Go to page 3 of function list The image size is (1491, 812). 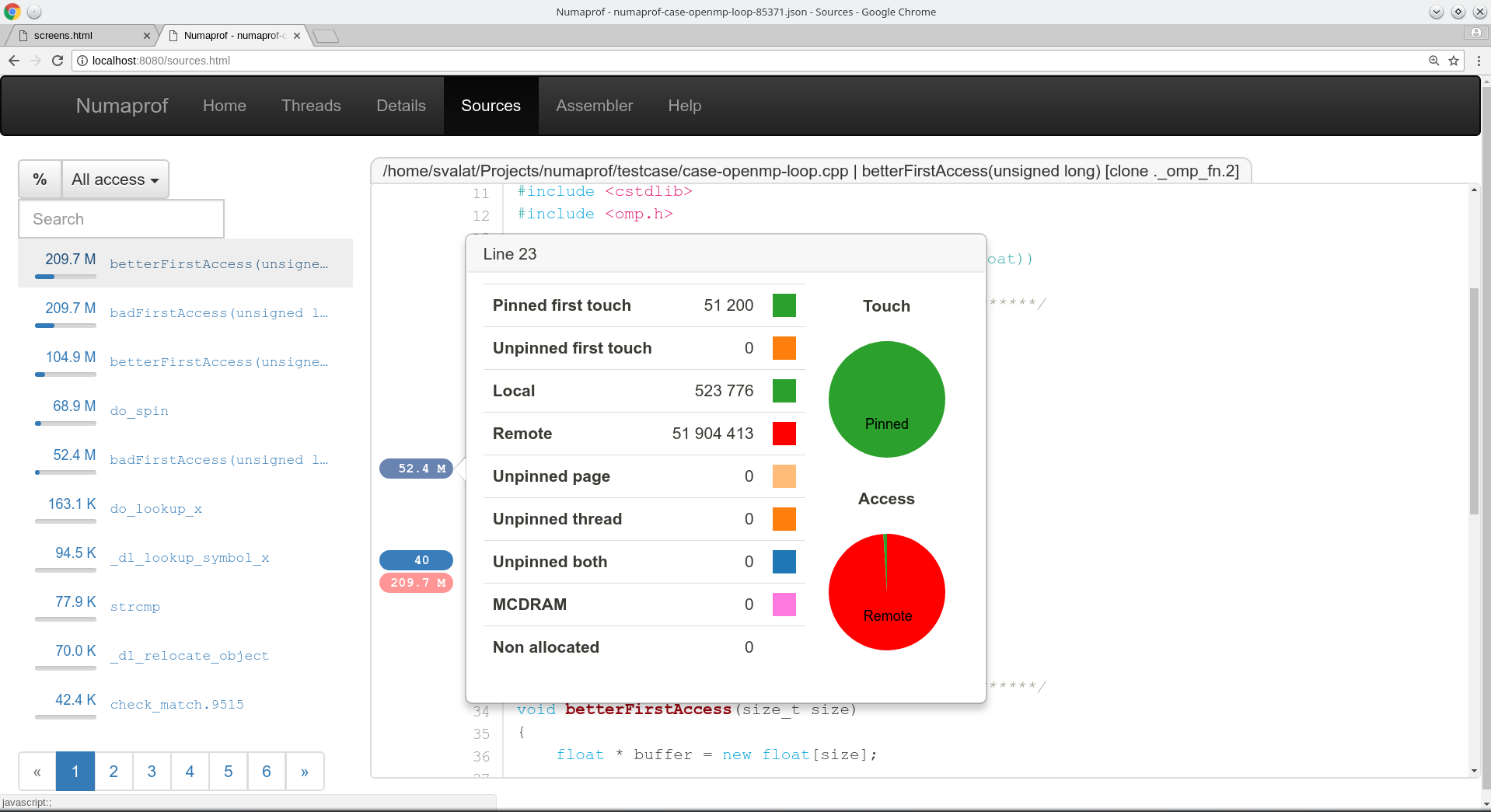pyautogui.click(x=152, y=772)
